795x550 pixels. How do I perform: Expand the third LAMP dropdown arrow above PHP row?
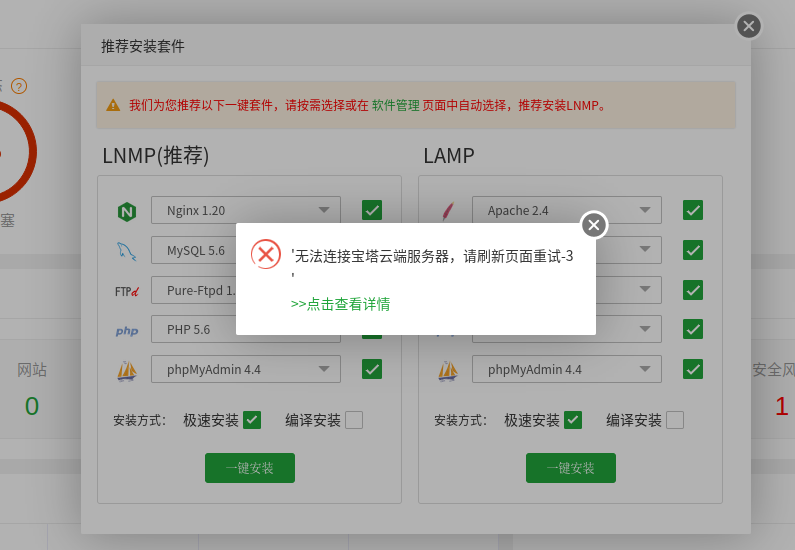coord(645,289)
